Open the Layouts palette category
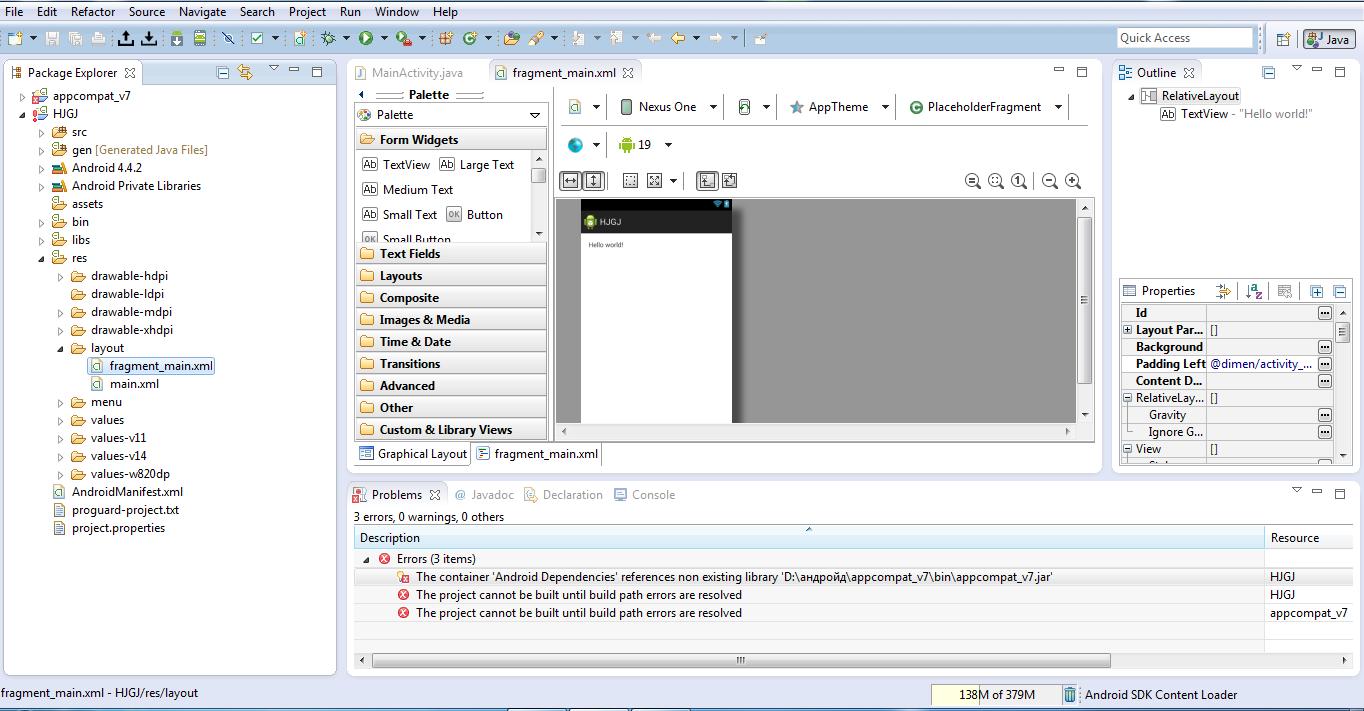Screen dimensions: 1364x711 [x=451, y=276]
